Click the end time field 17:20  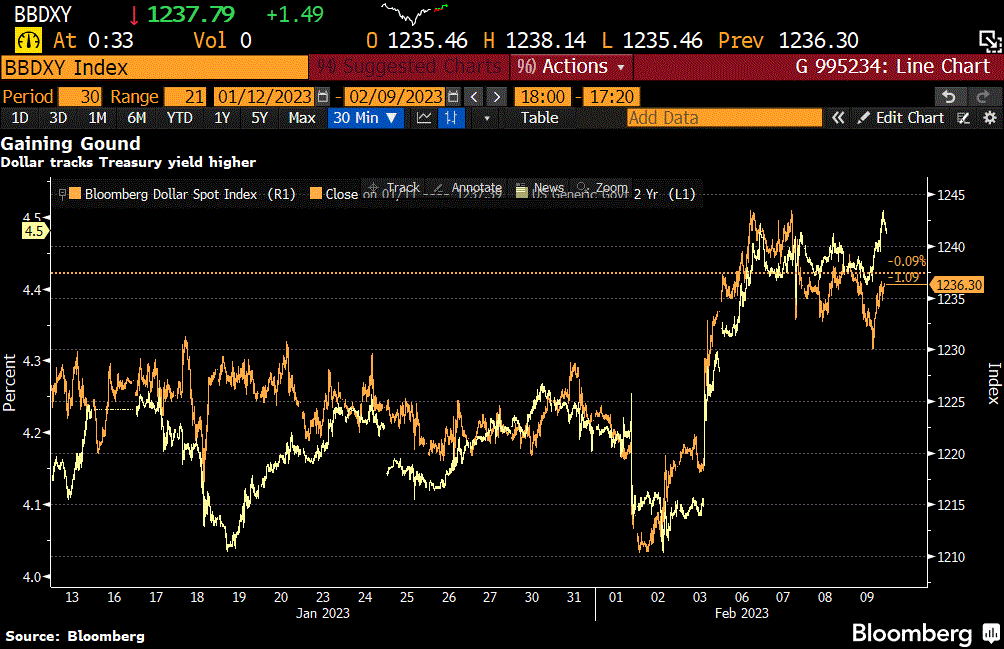611,97
